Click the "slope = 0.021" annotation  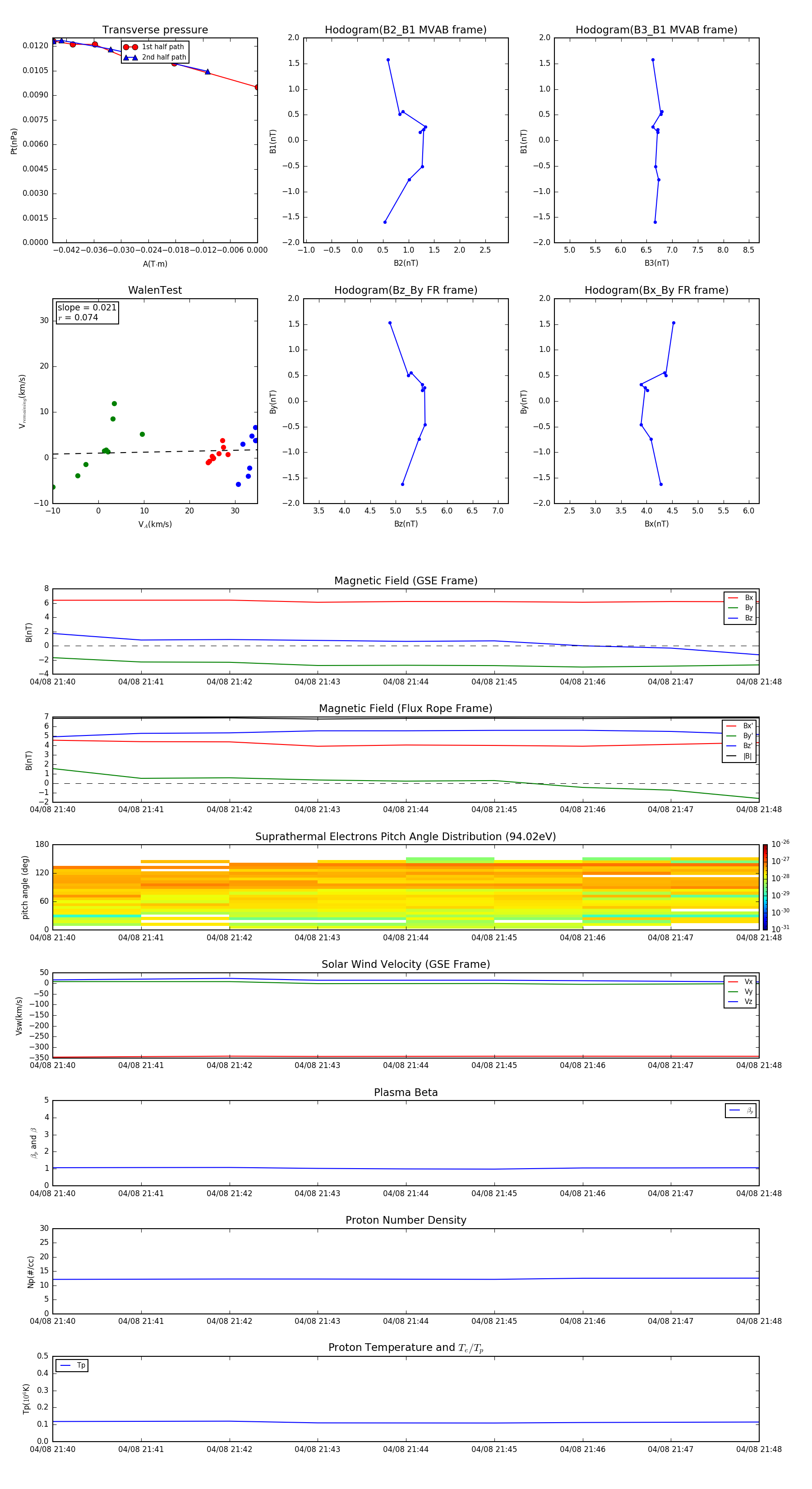point(87,308)
